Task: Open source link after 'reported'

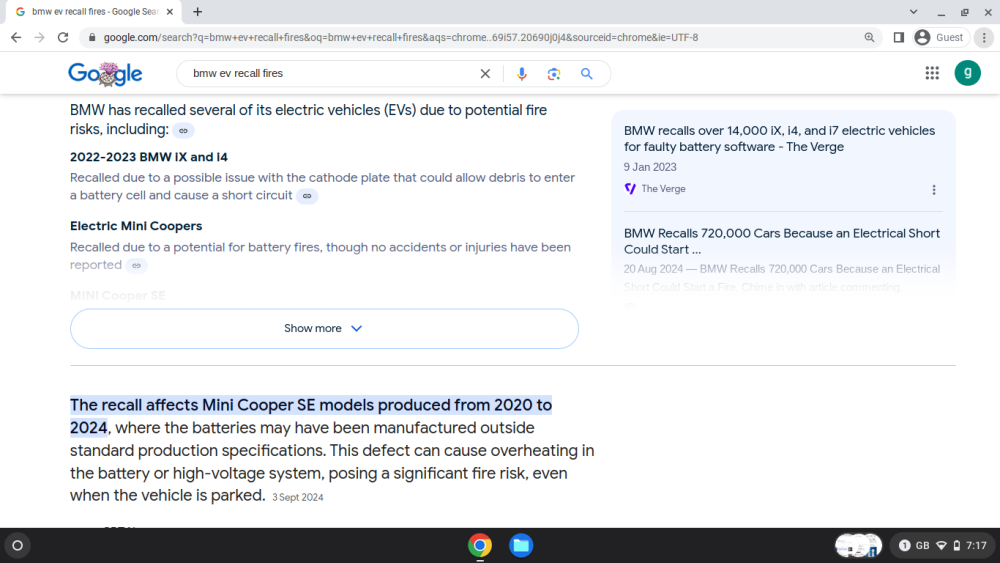Action: (x=136, y=266)
